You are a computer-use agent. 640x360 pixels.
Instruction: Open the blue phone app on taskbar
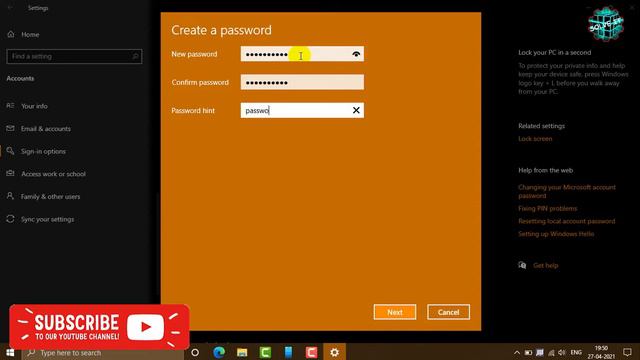point(288,352)
